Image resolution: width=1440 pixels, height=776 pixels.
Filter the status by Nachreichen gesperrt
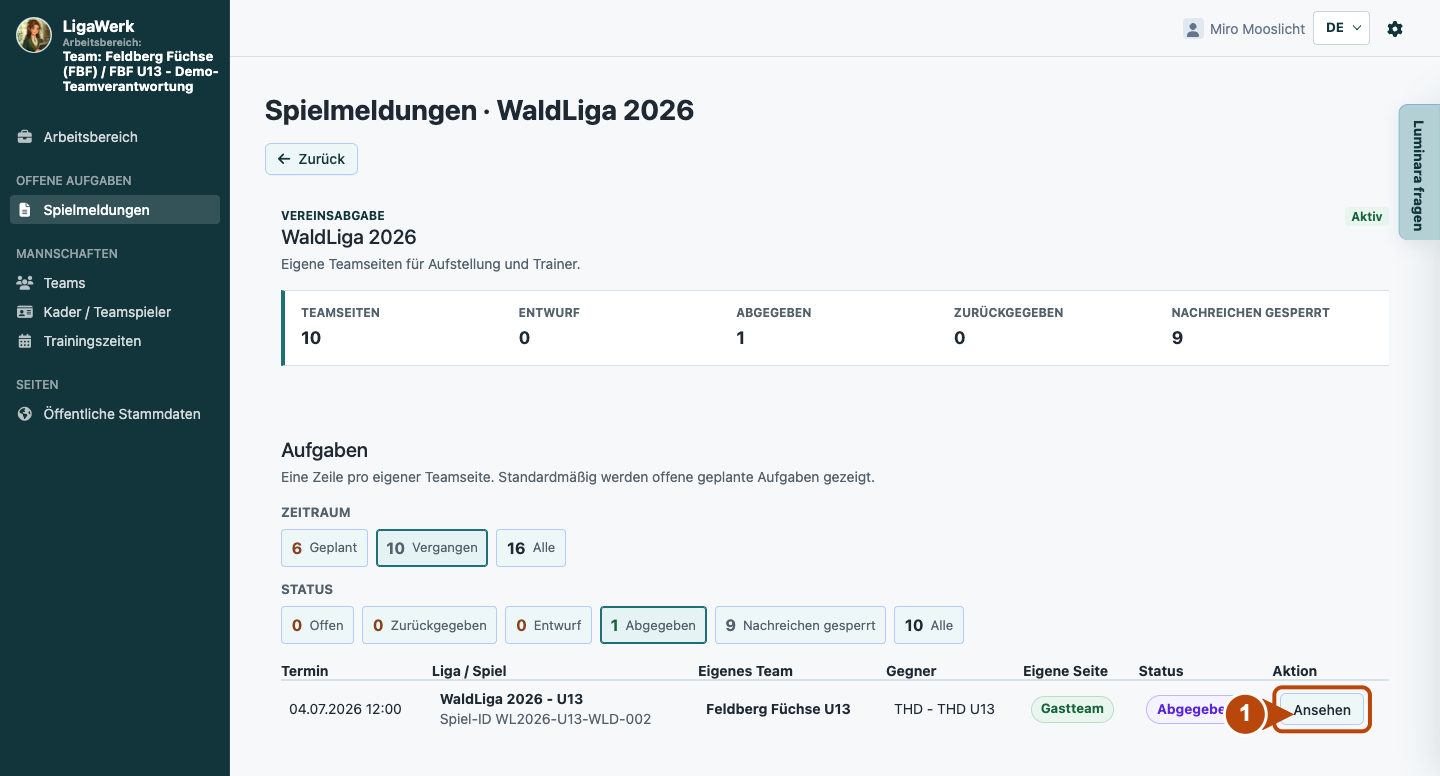pos(800,625)
